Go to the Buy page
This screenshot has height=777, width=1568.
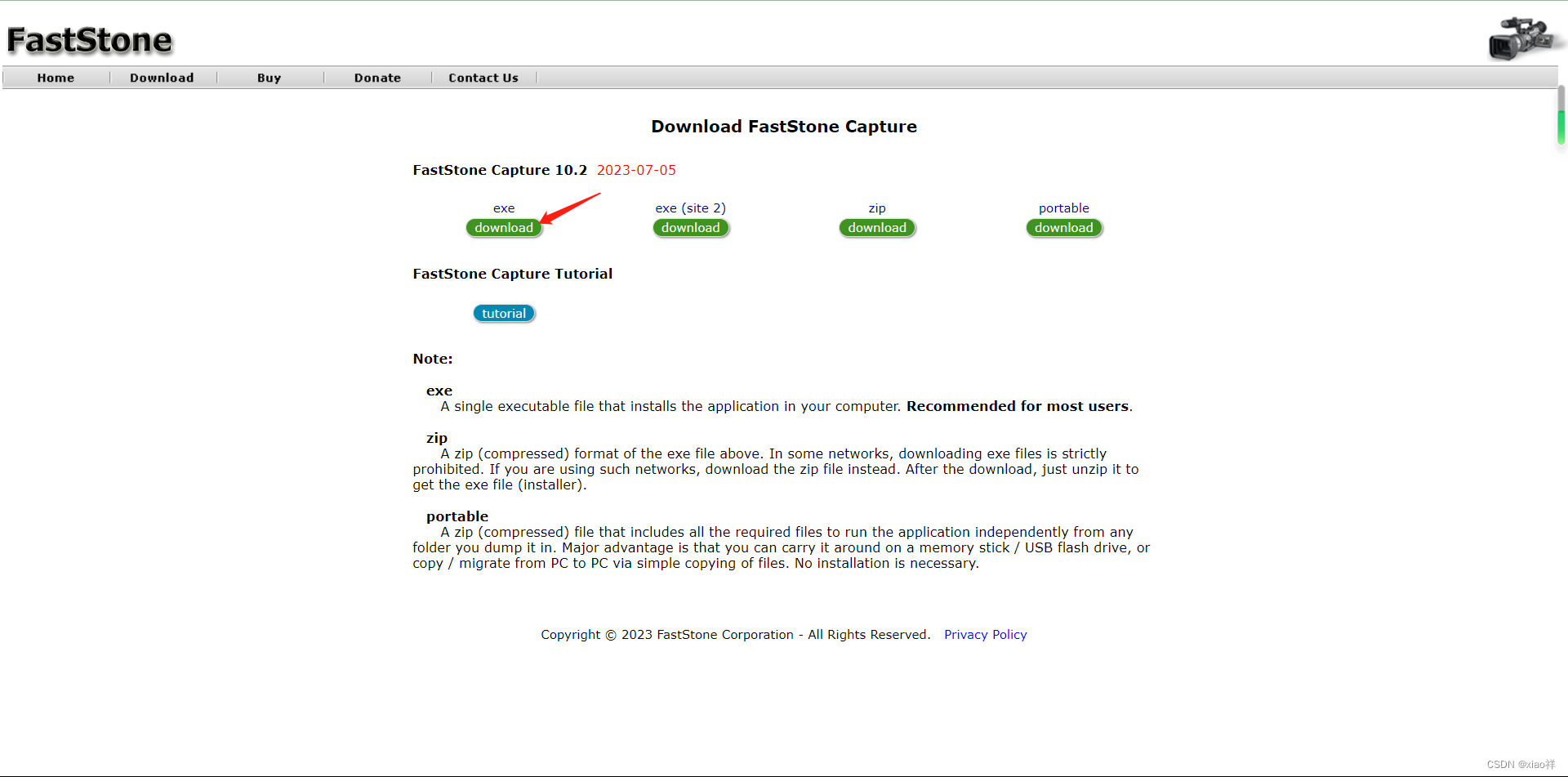point(269,78)
